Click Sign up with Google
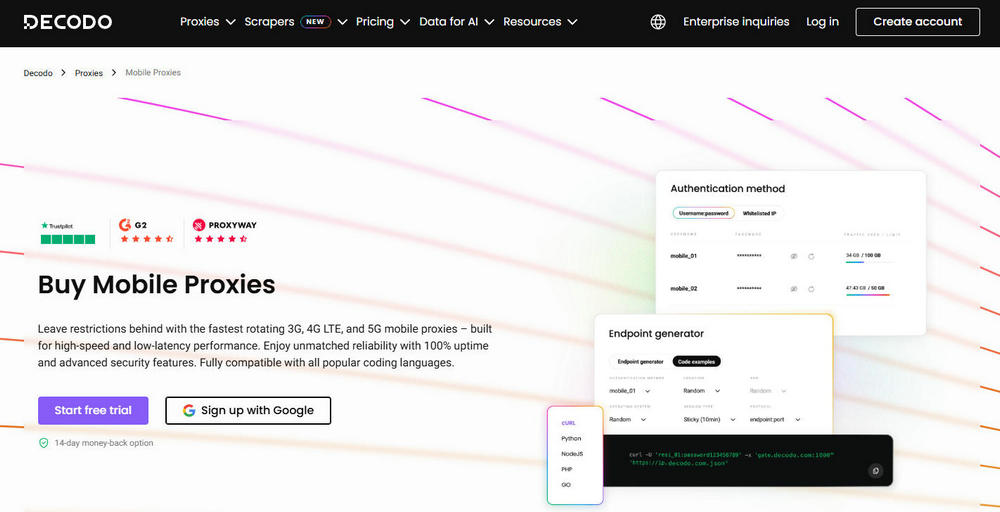 pos(248,411)
